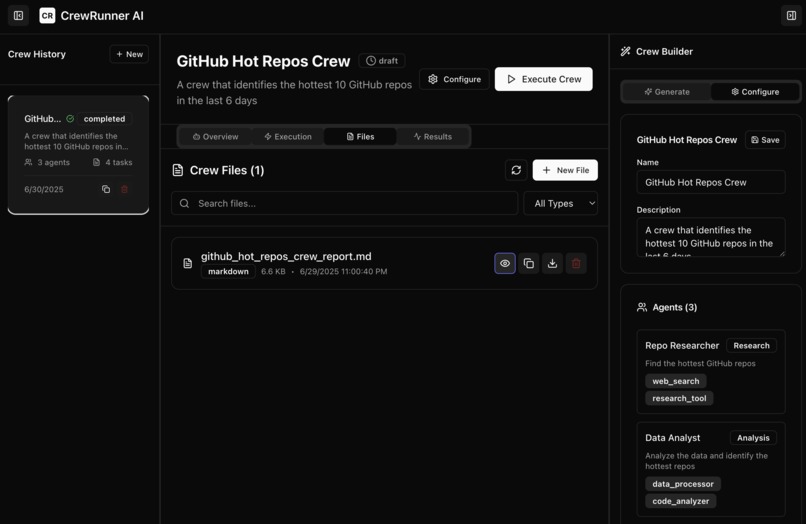Click the magnifier icon in search box
This screenshot has height=524, width=806.
pos(184,203)
